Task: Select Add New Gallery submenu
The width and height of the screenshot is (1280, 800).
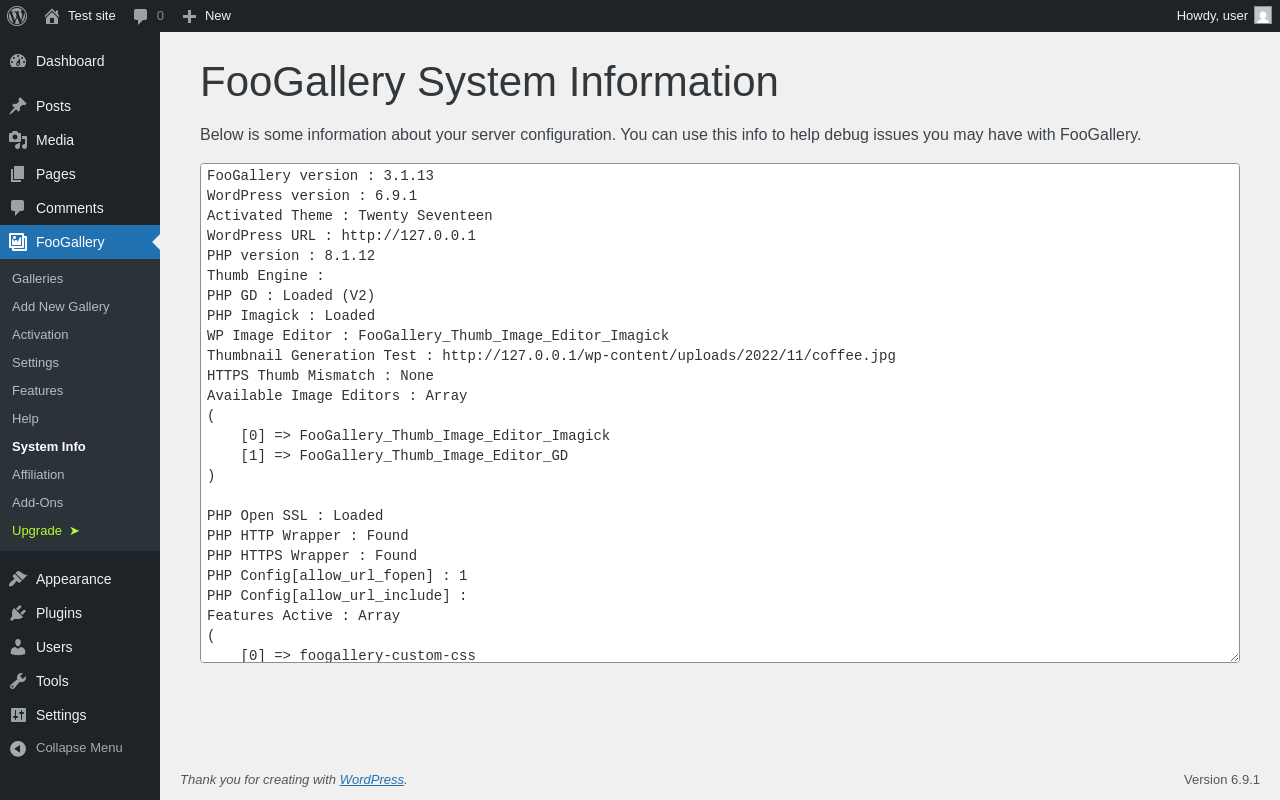Action: pyautogui.click(x=80, y=307)
